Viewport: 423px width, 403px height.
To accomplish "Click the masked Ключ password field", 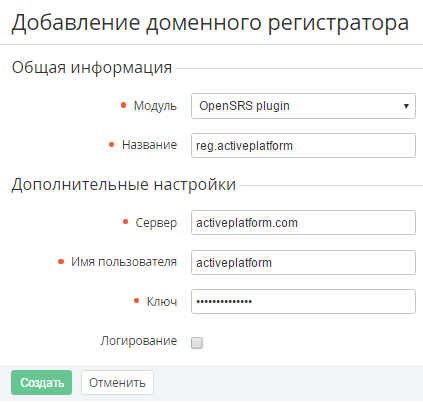I will [303, 301].
